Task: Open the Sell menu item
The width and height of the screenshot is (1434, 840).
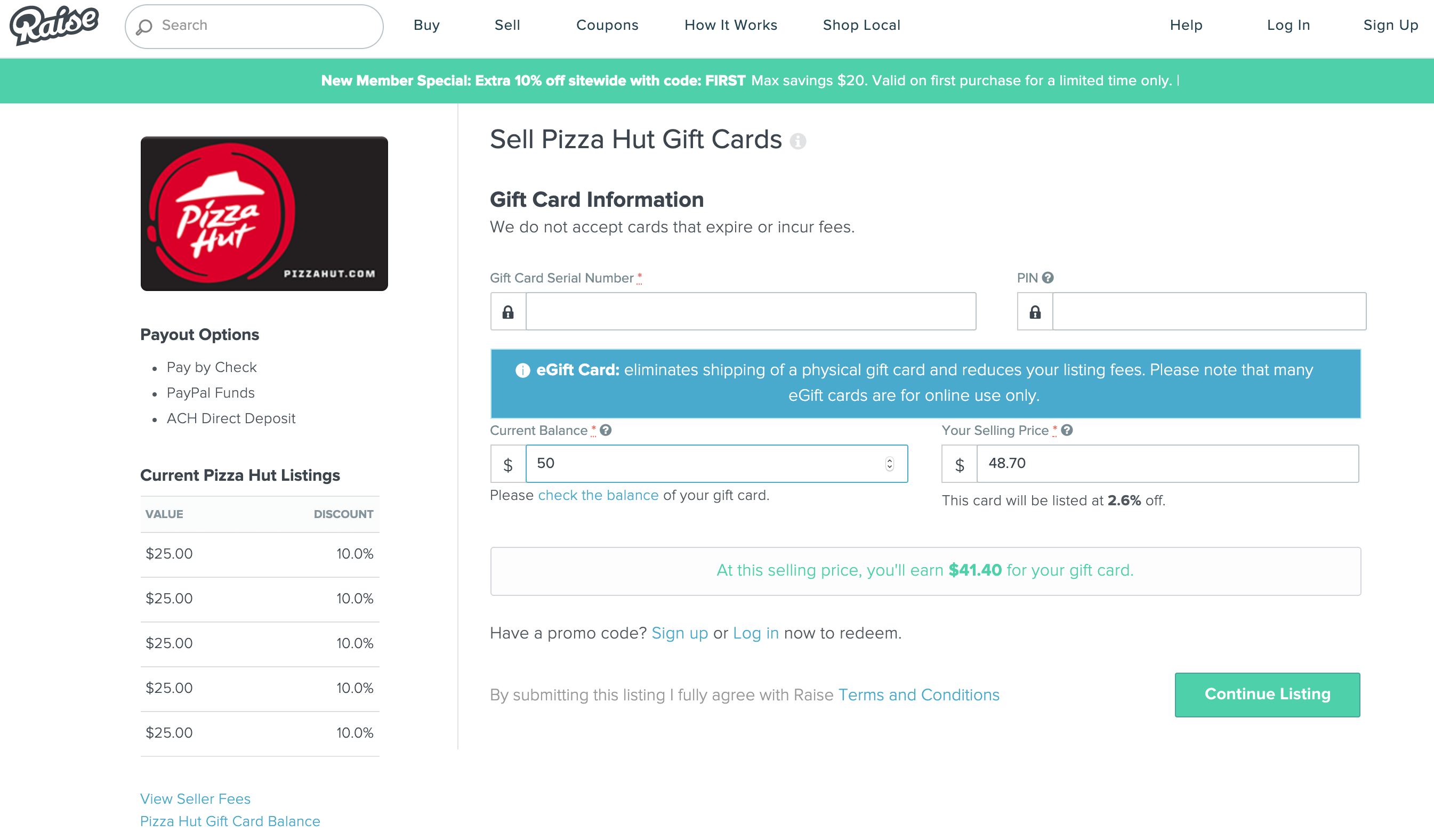Action: point(507,25)
